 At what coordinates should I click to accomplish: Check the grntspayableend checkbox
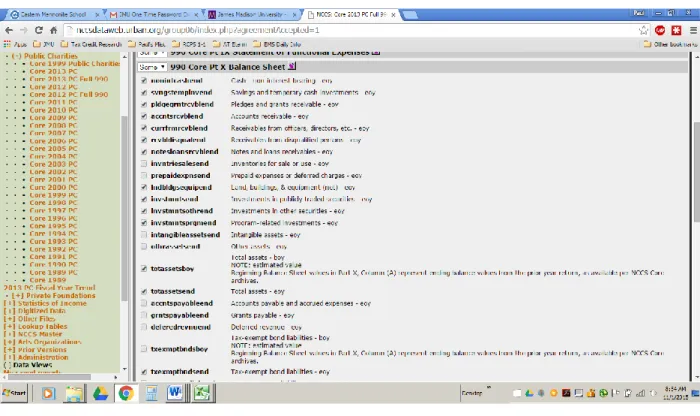click(144, 315)
